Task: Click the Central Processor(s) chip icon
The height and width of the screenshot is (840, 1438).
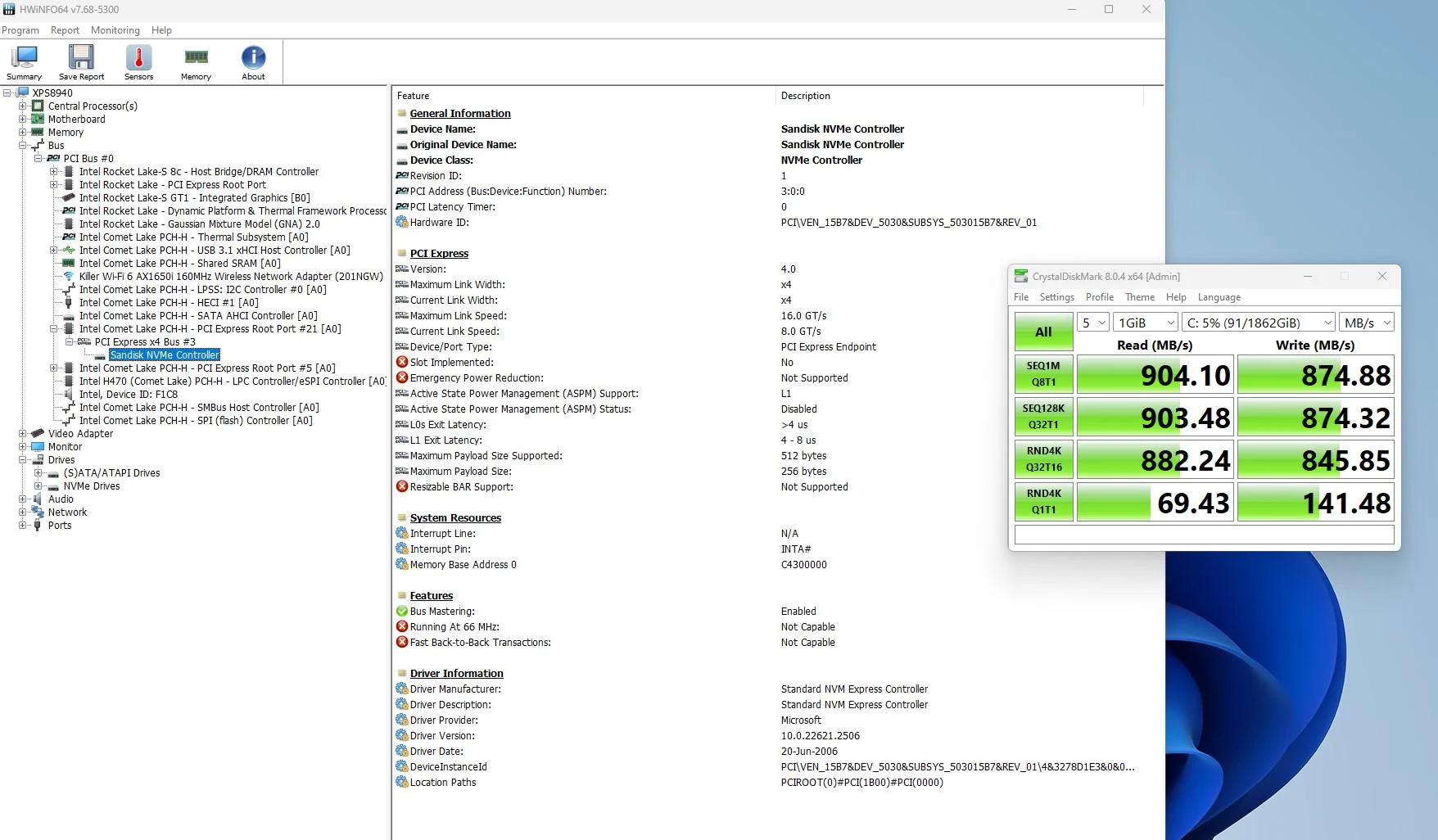Action: point(38,106)
